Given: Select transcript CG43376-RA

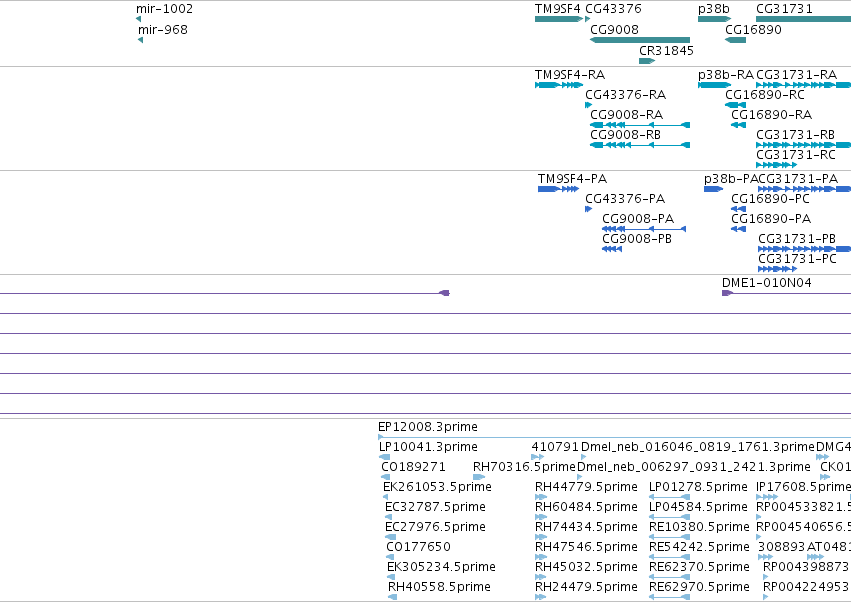Looking at the screenshot, I should [x=625, y=94].
